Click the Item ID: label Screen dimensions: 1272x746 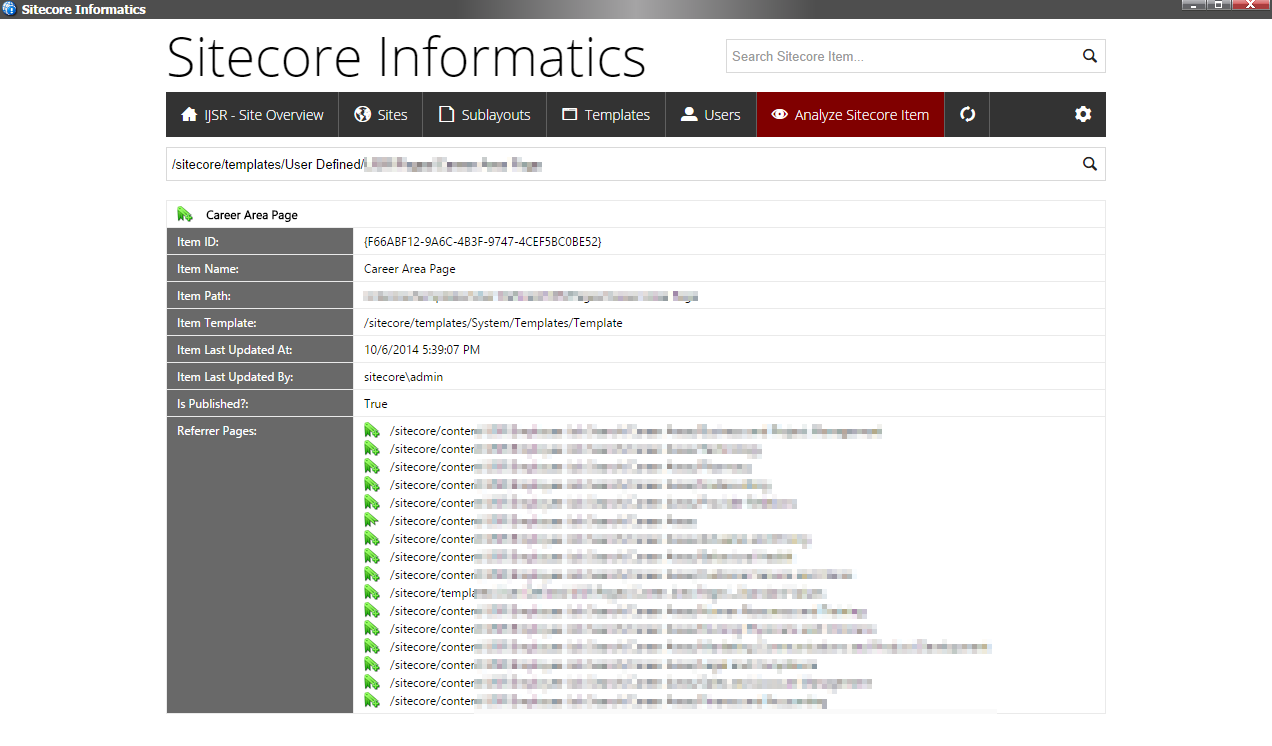tap(198, 242)
